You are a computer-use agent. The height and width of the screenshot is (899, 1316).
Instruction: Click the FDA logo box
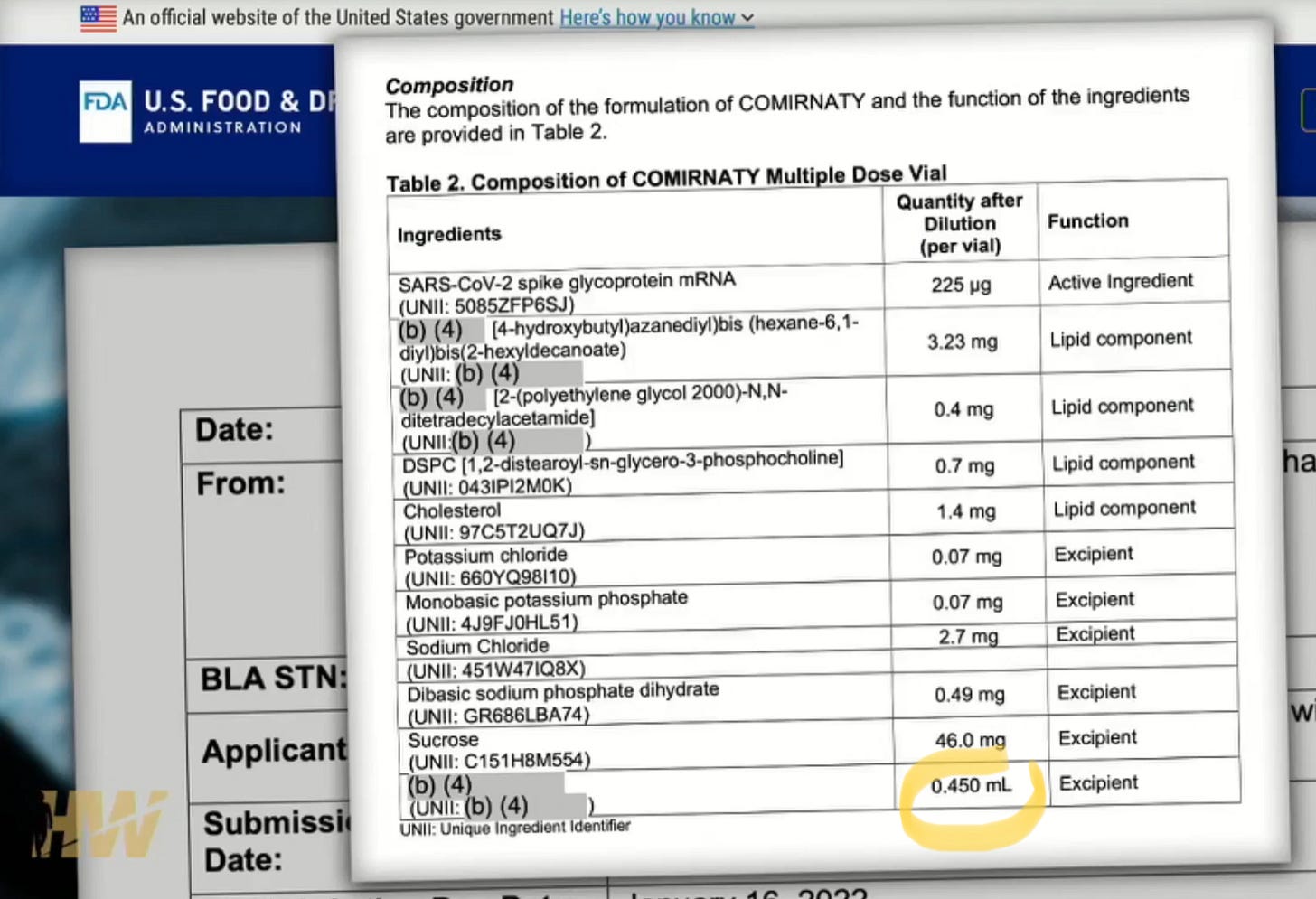pos(105,111)
